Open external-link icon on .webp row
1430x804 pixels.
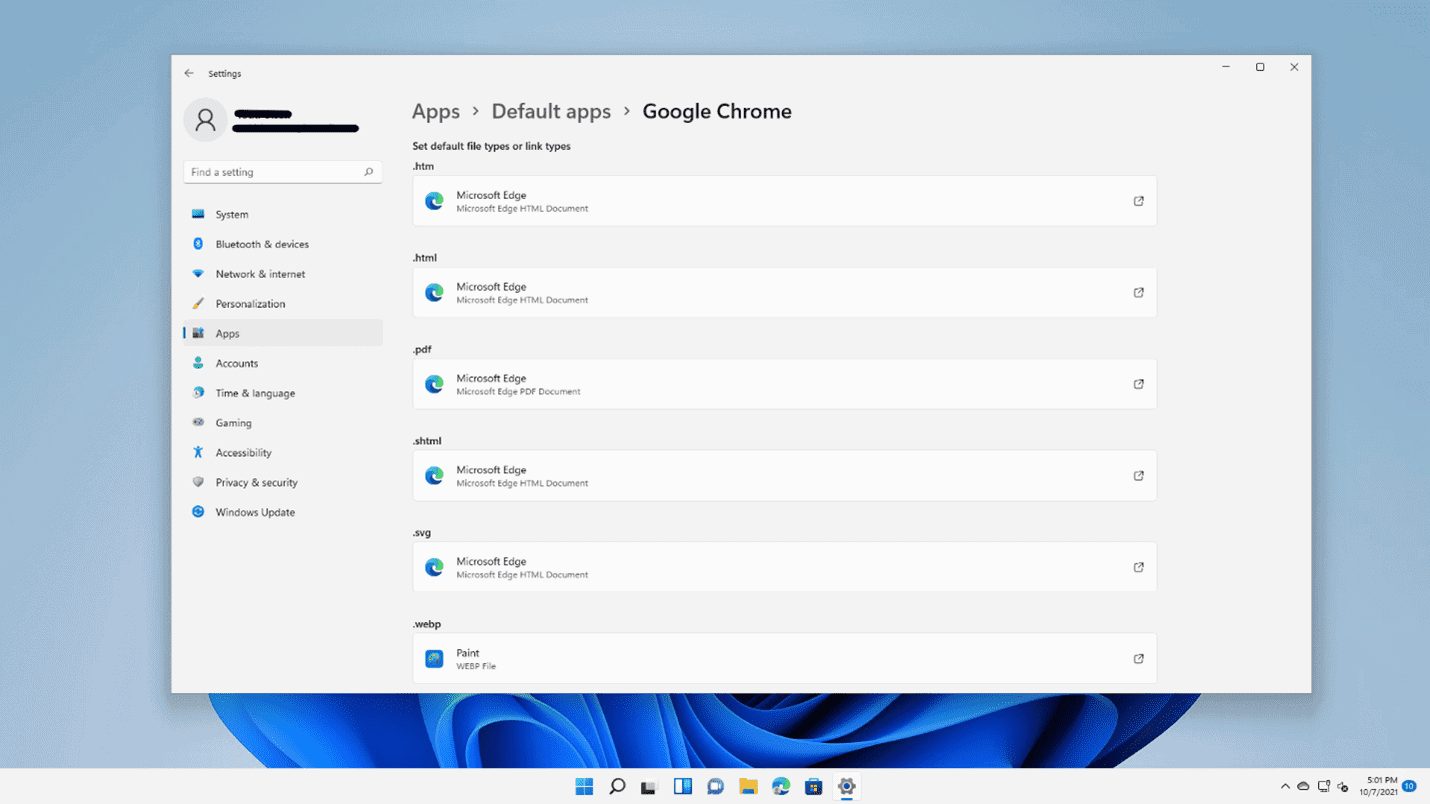[x=1138, y=659]
